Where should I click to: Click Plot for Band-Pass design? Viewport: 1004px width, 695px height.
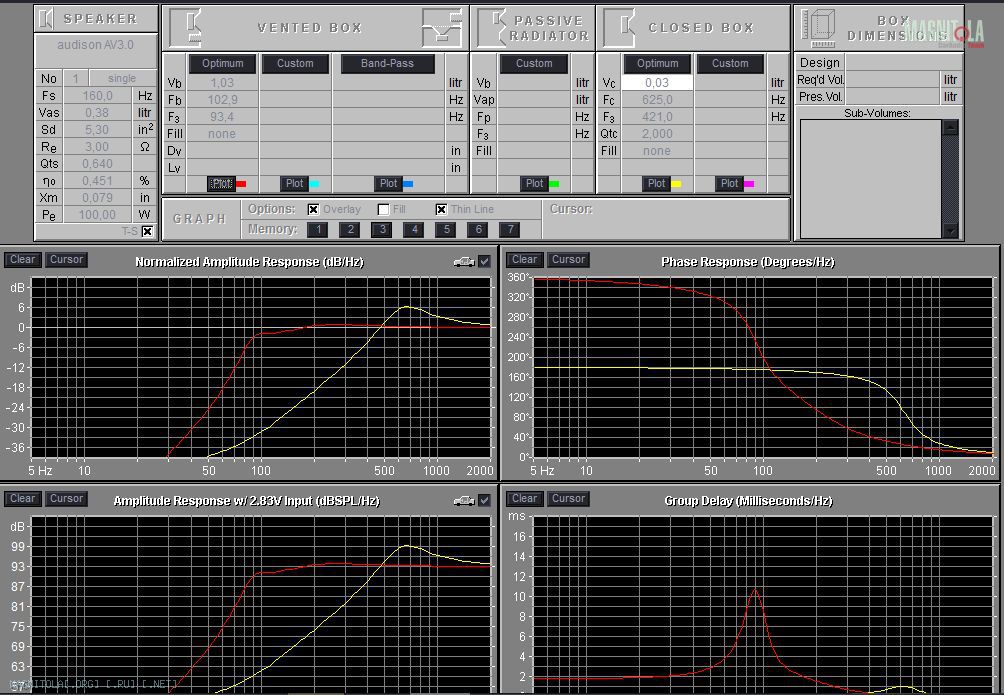tap(389, 184)
